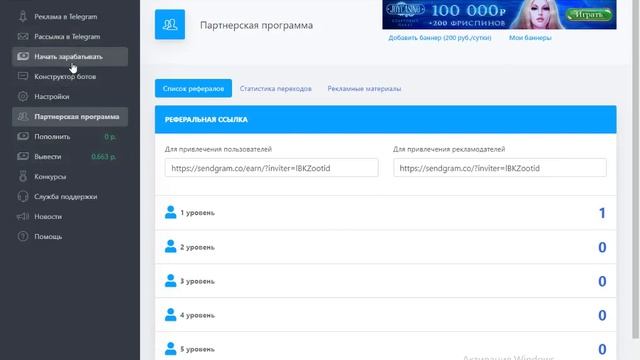Click the 3 уровень row label
Image resolution: width=640 pixels, height=360 pixels.
pyautogui.click(x=198, y=281)
